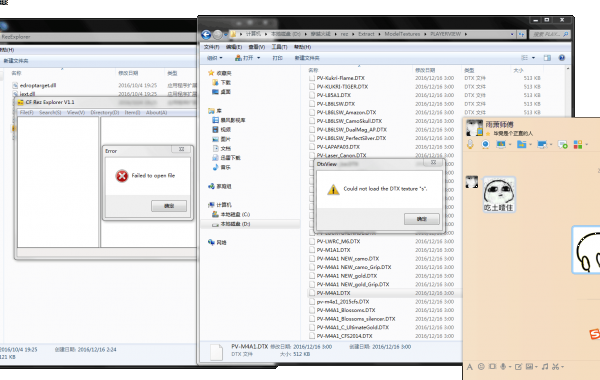Click the blue back arrow in Explorer
Image resolution: width=600 pixels, height=380 pixels.
(x=206, y=35)
